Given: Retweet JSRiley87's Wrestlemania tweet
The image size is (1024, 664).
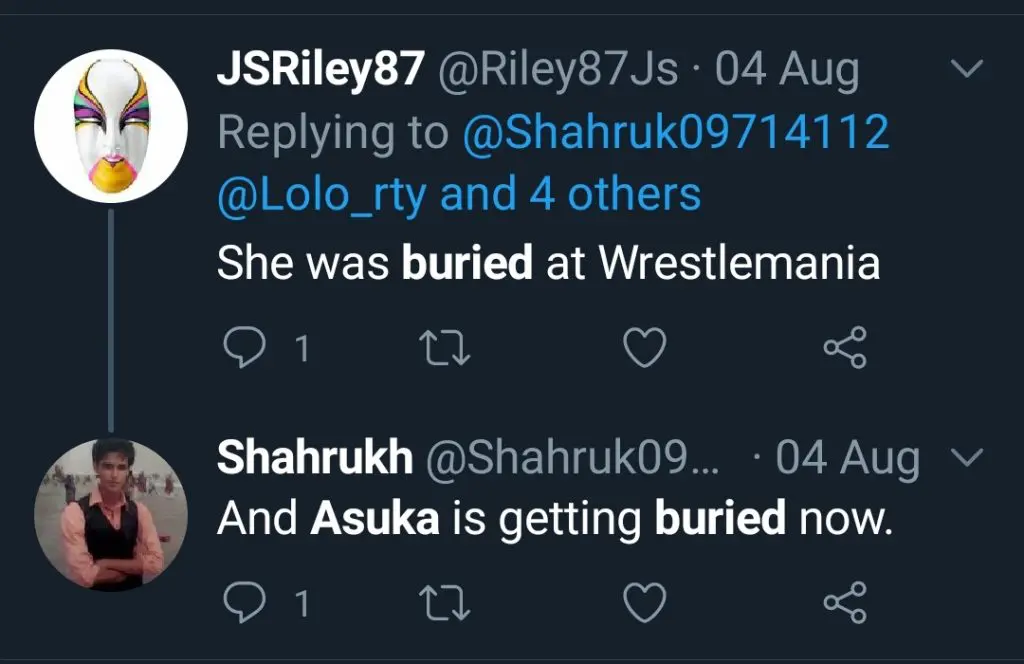Looking at the screenshot, I should coord(443,347).
